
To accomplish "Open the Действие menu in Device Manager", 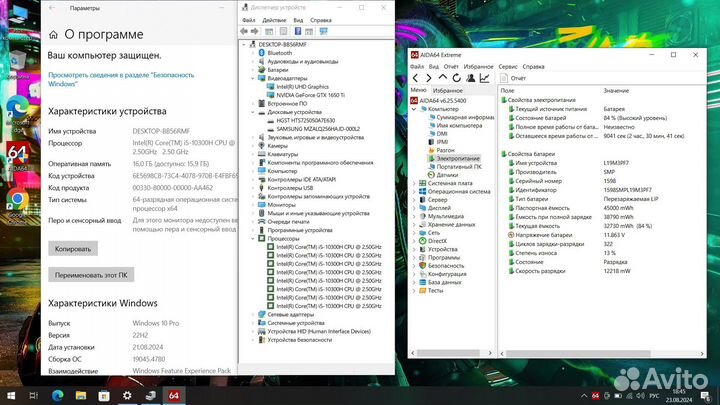I will [274, 20].
